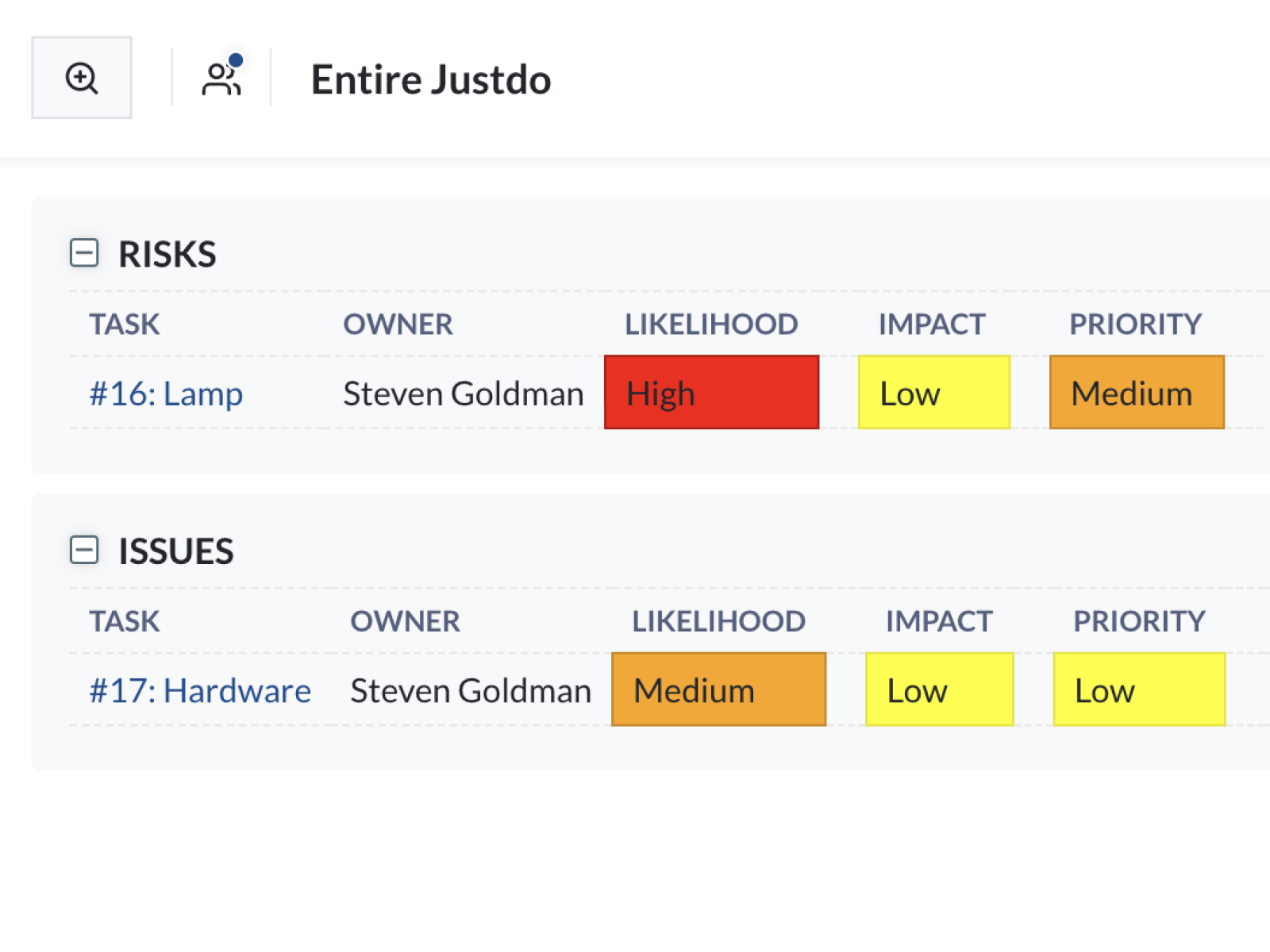The width and height of the screenshot is (1270, 952).
Task: Click the IMPACT header in Issues table
Action: [939, 621]
